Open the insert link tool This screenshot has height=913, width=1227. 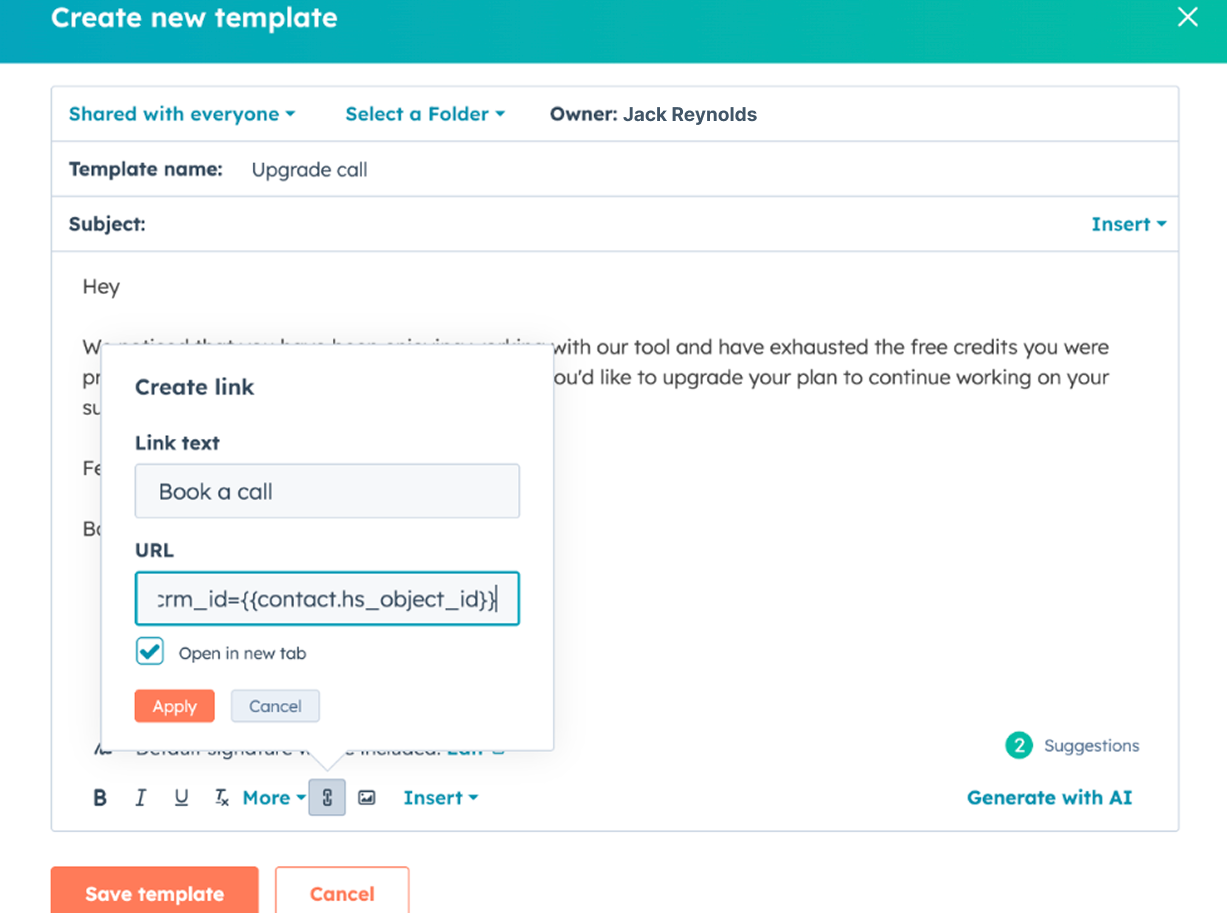tap(327, 797)
